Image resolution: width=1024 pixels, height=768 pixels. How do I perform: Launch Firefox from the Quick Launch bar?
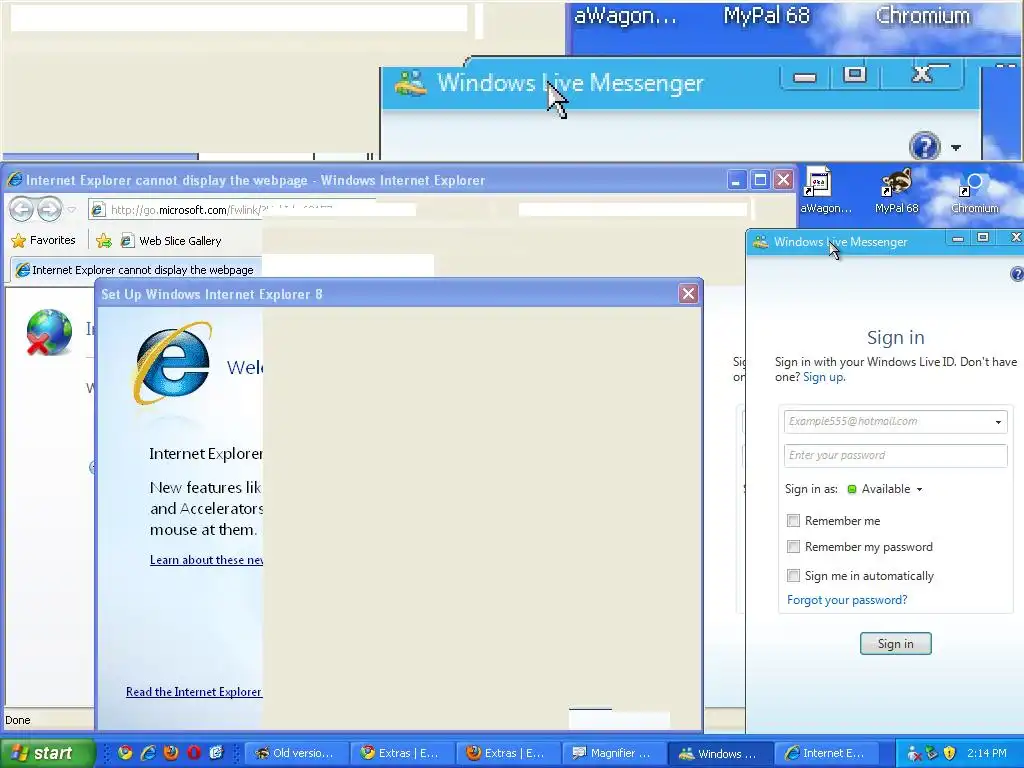coord(171,753)
